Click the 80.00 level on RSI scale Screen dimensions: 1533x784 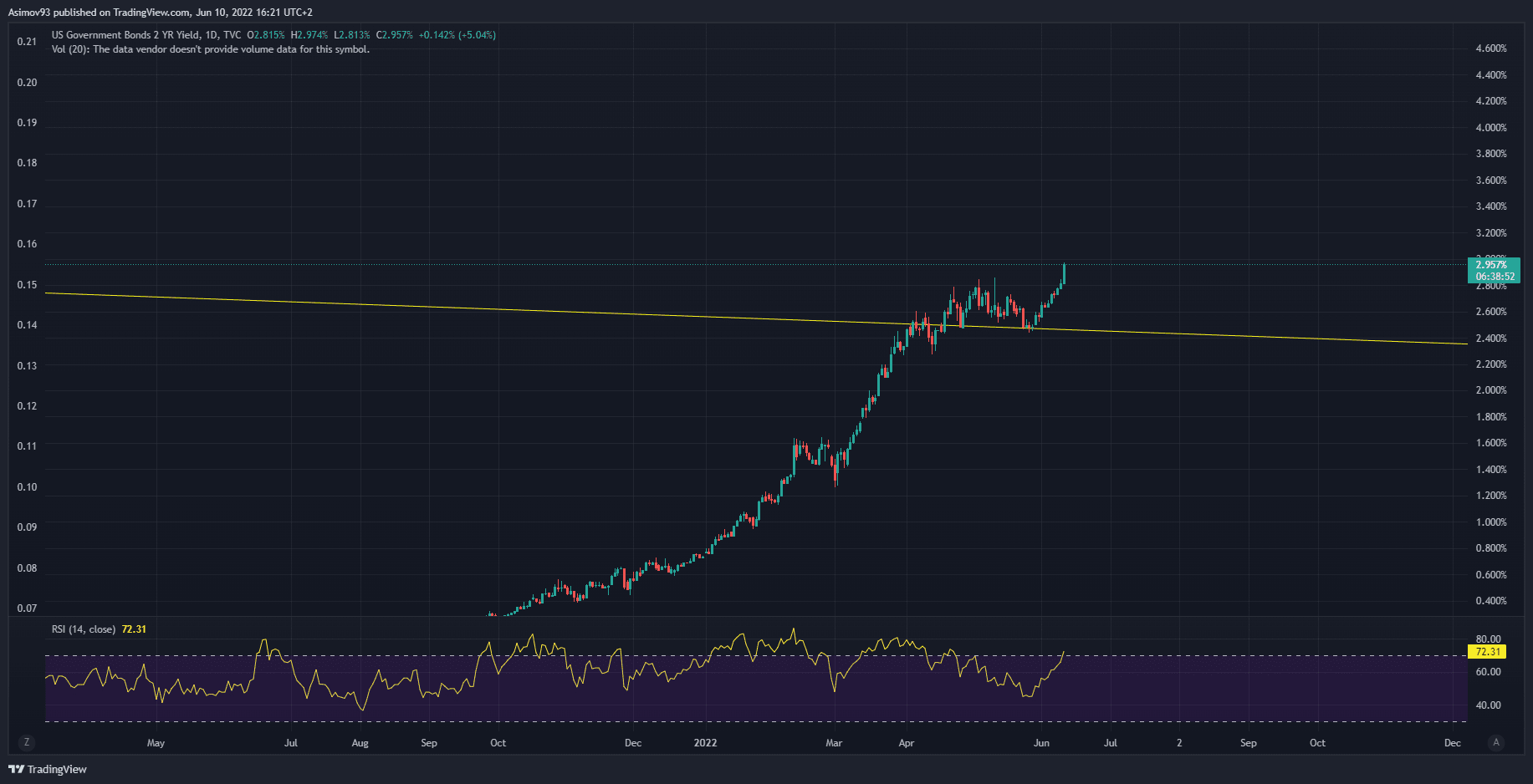pos(1488,639)
